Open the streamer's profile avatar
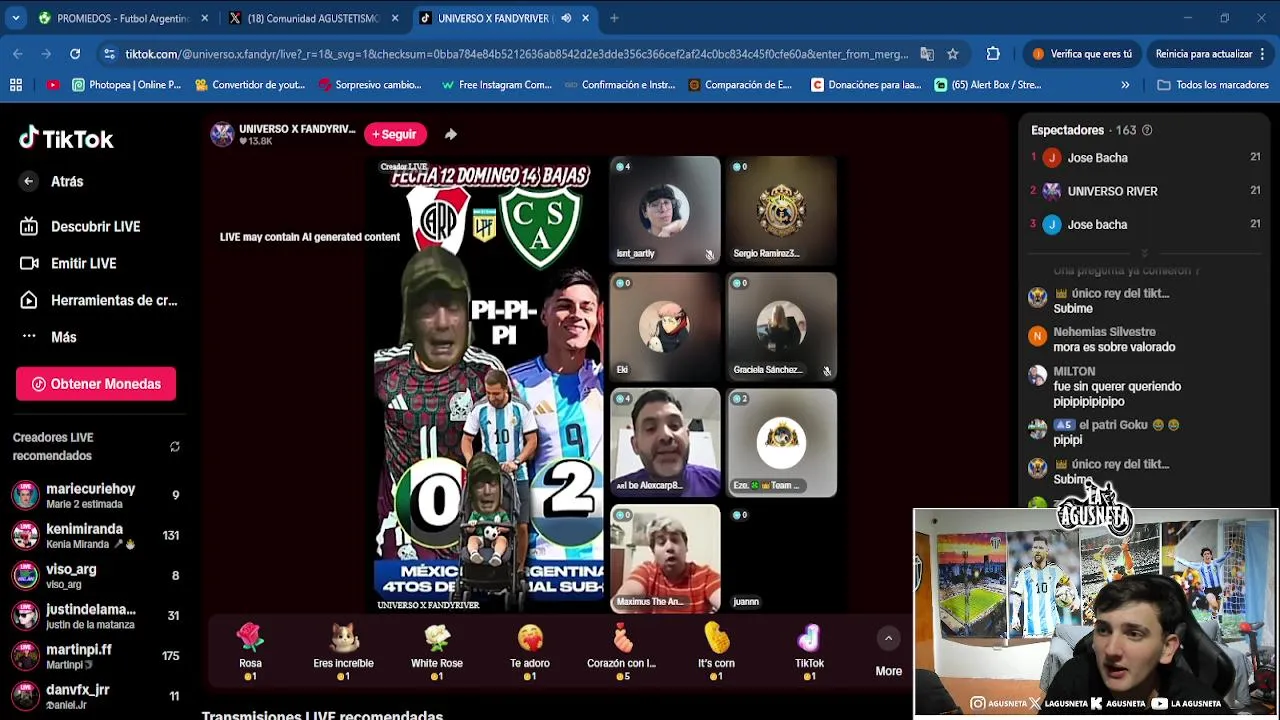The image size is (1280, 720). (x=222, y=134)
